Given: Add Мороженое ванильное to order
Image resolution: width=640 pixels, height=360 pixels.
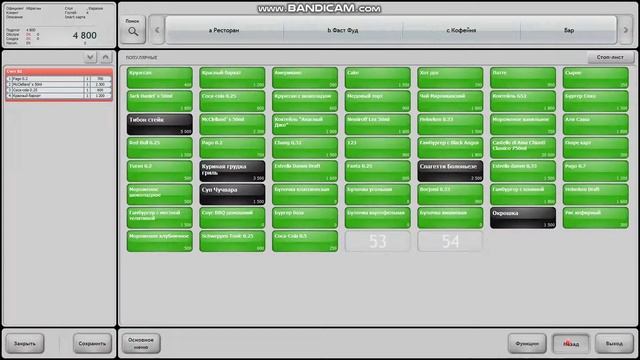Looking at the screenshot, I should [523, 124].
